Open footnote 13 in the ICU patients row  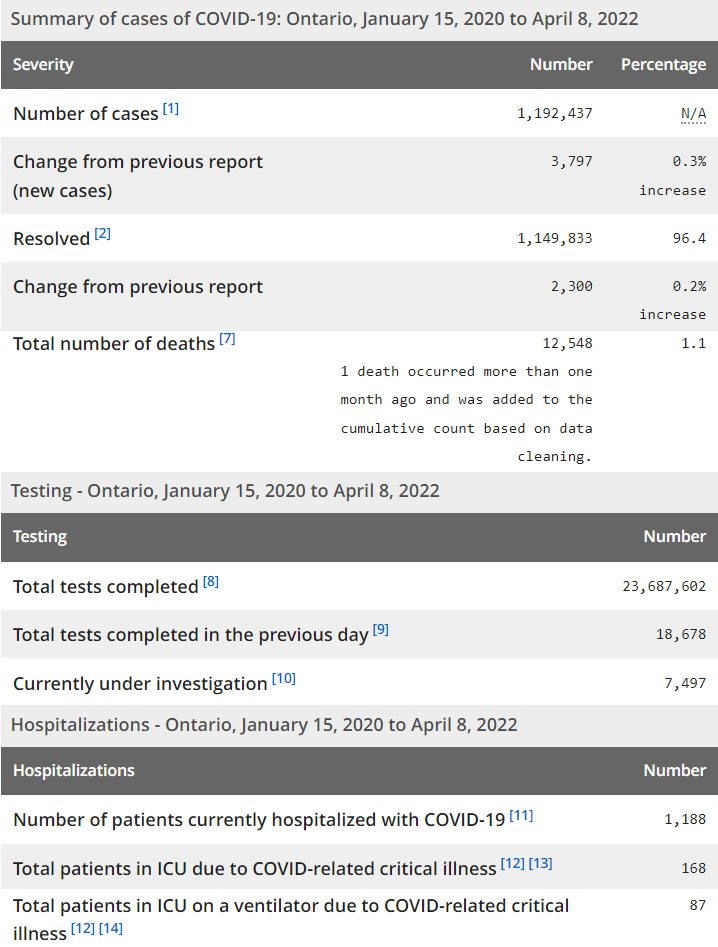click(x=540, y=863)
